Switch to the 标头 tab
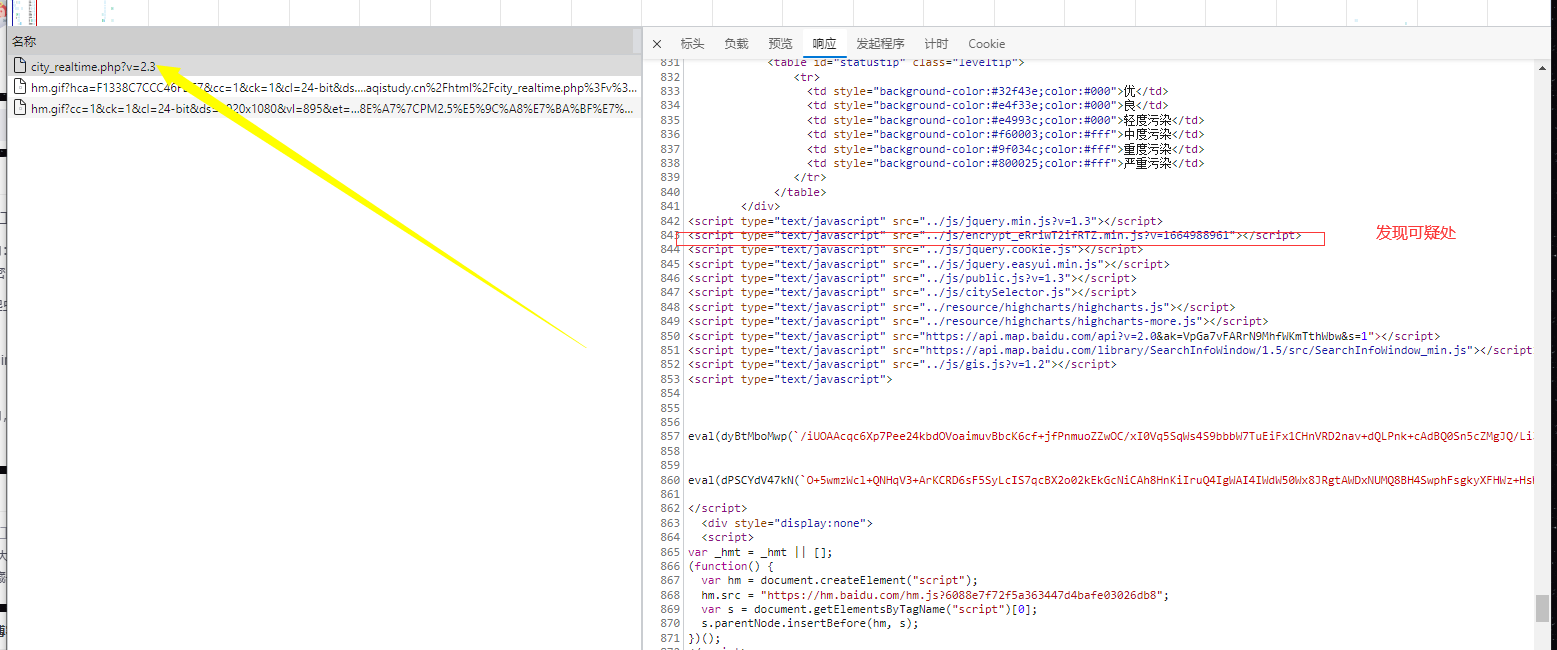Image resolution: width=1557 pixels, height=650 pixels. 692,44
